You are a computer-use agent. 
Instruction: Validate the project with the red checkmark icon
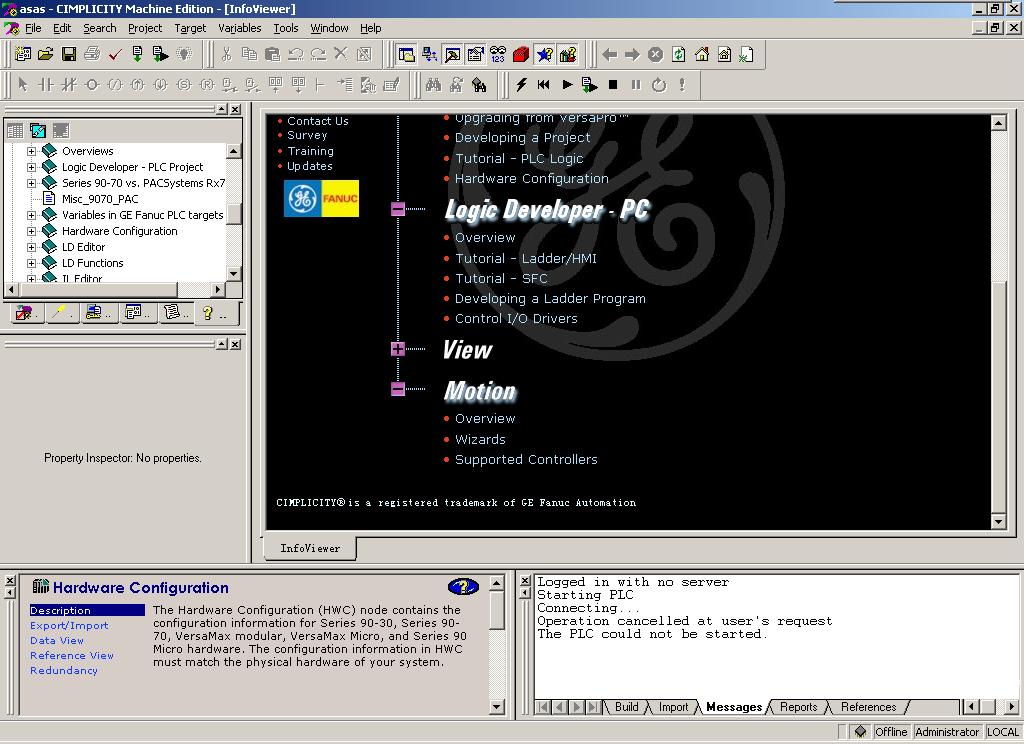[115, 54]
